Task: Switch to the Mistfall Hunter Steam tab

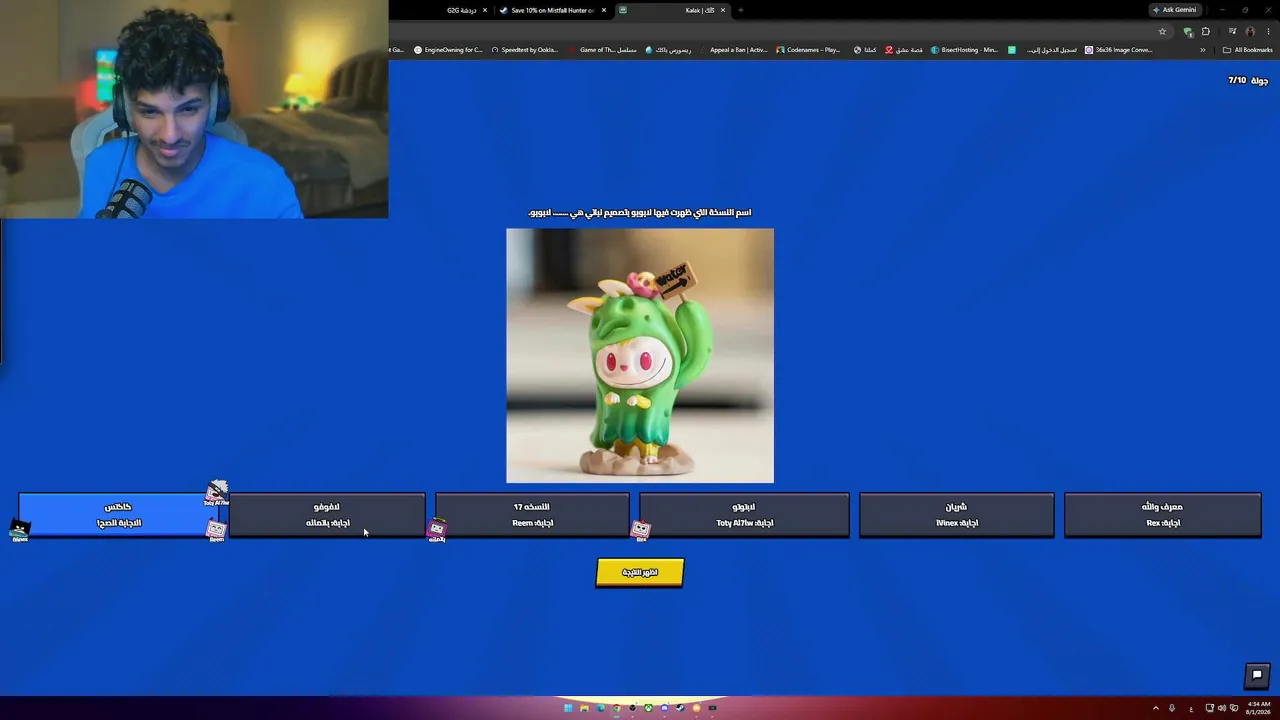Action: [x=553, y=10]
